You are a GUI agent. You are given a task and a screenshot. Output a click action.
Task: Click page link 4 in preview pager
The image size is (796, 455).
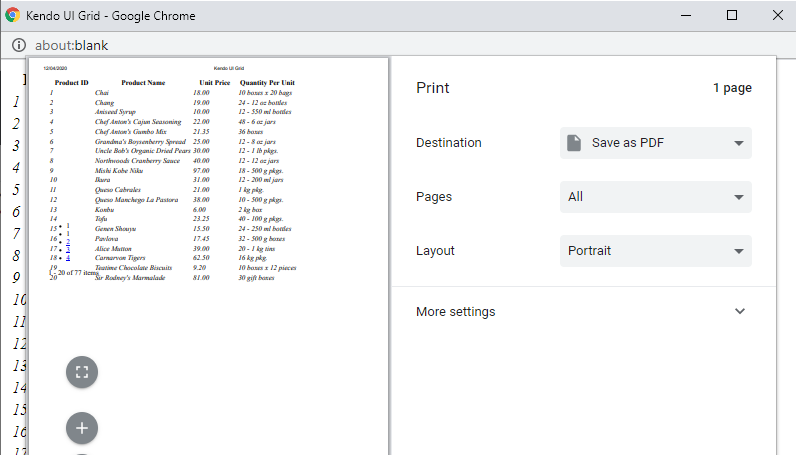pyautogui.click(x=68, y=258)
